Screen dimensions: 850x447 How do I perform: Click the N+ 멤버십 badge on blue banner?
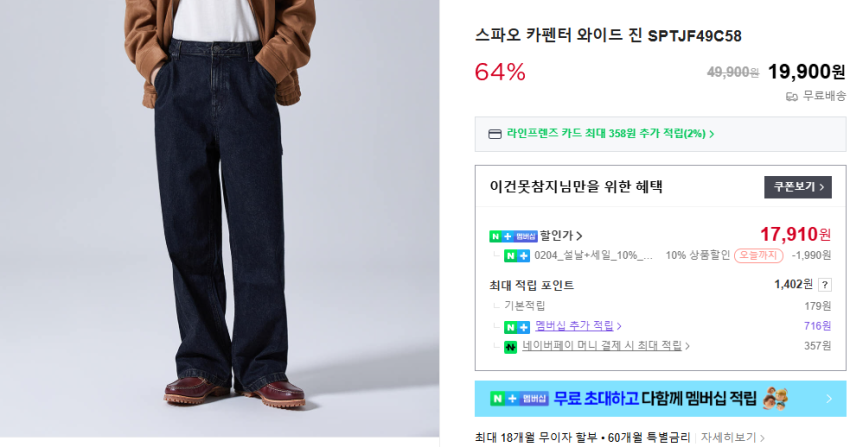pyautogui.click(x=519, y=399)
